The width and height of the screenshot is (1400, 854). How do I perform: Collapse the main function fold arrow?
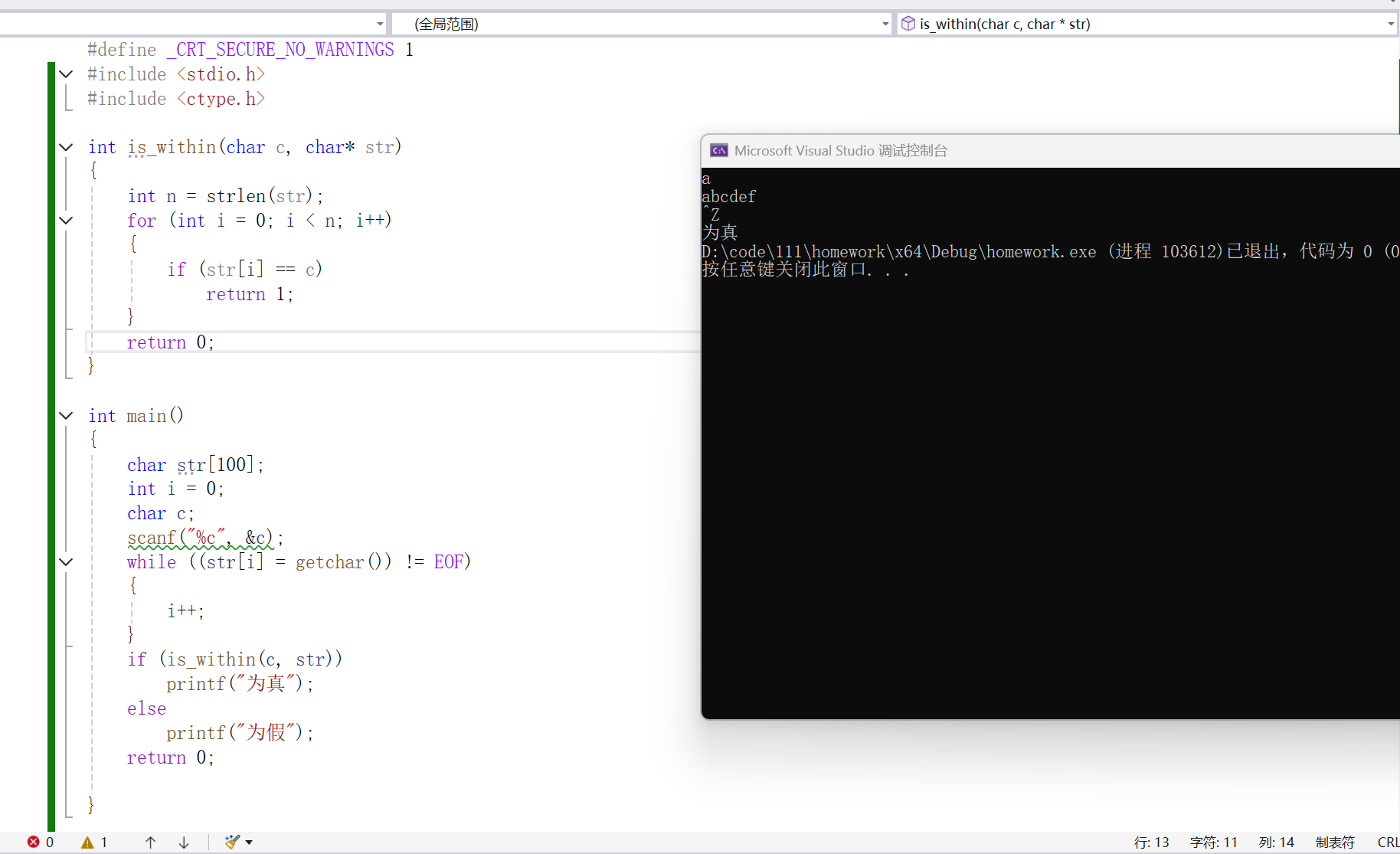pos(67,416)
